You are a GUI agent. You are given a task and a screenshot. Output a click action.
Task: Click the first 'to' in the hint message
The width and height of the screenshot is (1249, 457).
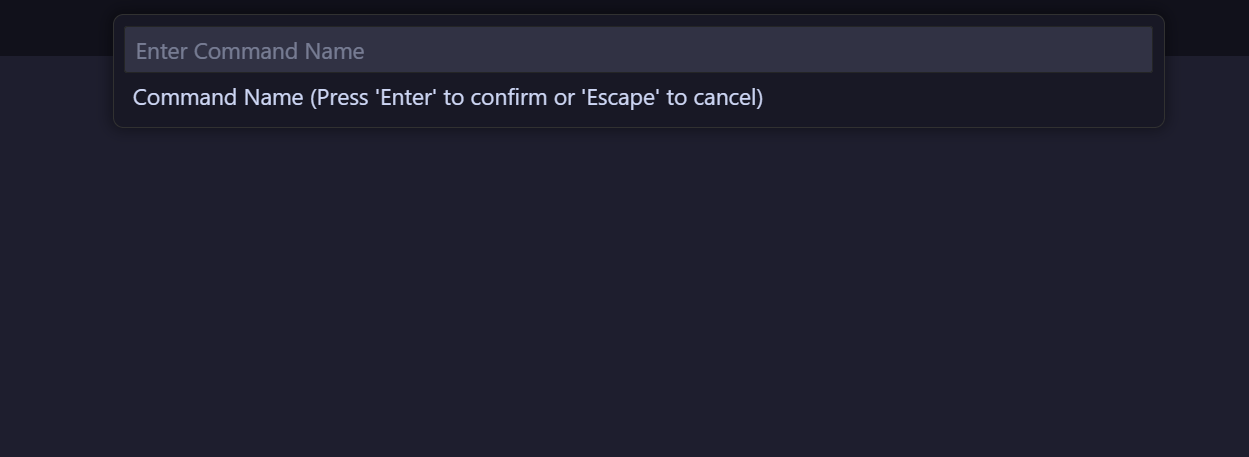pos(454,97)
